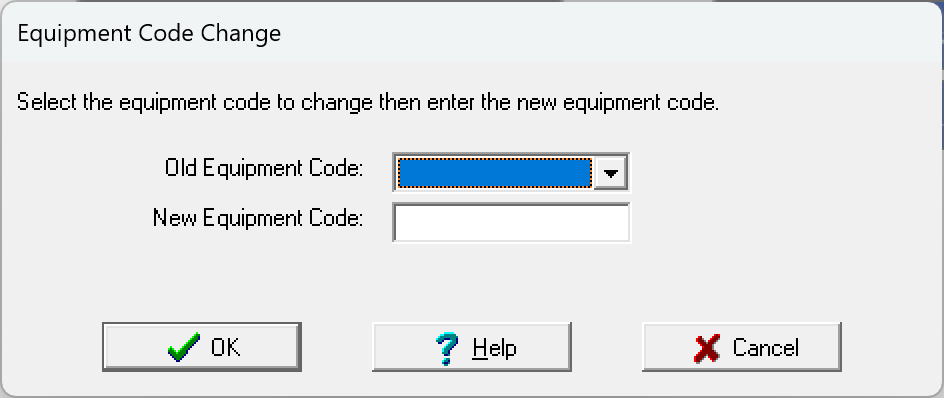Click the Old Equipment Code label
The width and height of the screenshot is (944, 398).
click(x=264, y=168)
